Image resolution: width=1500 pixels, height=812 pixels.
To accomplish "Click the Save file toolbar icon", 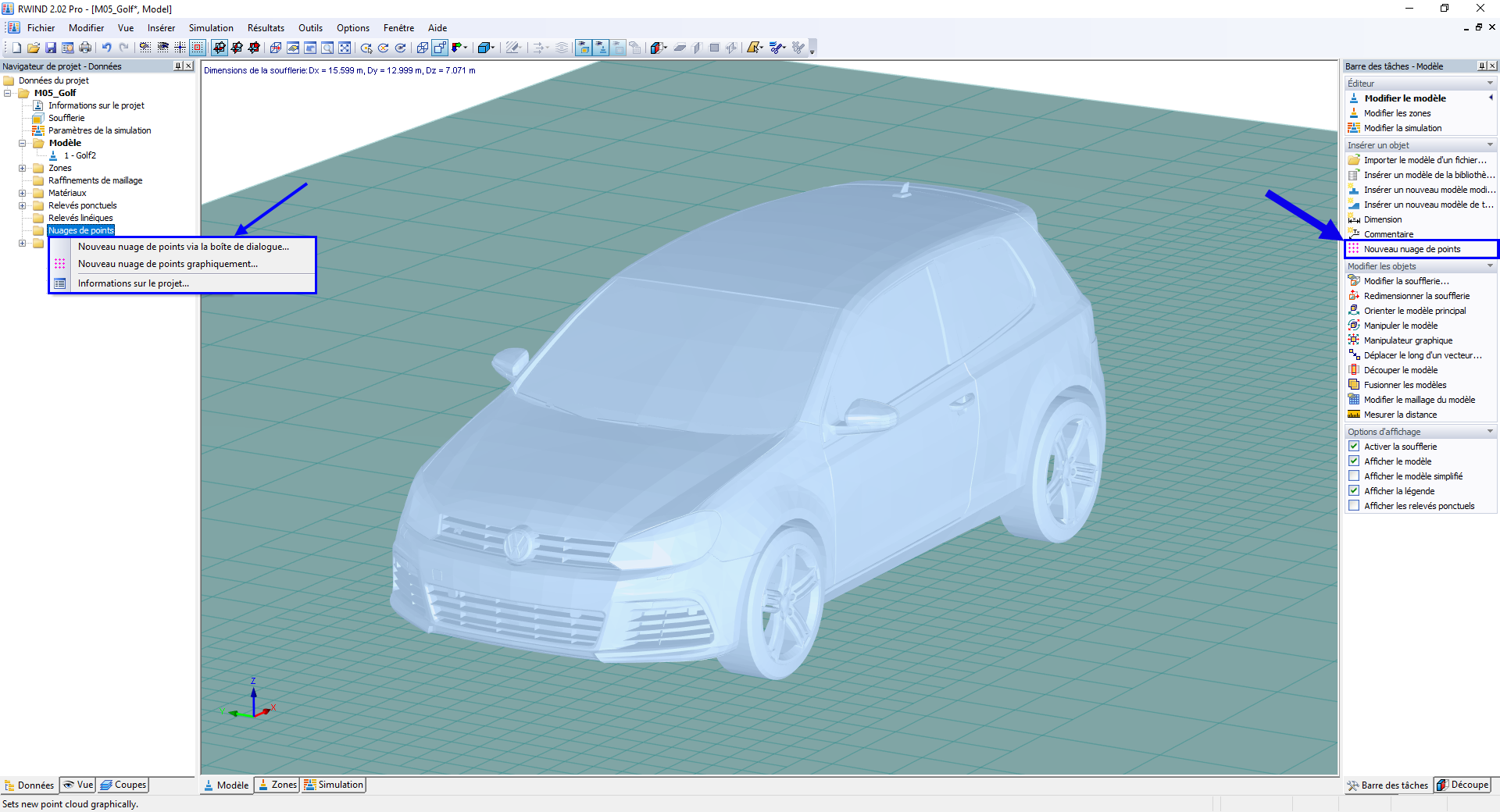I will [x=51, y=48].
